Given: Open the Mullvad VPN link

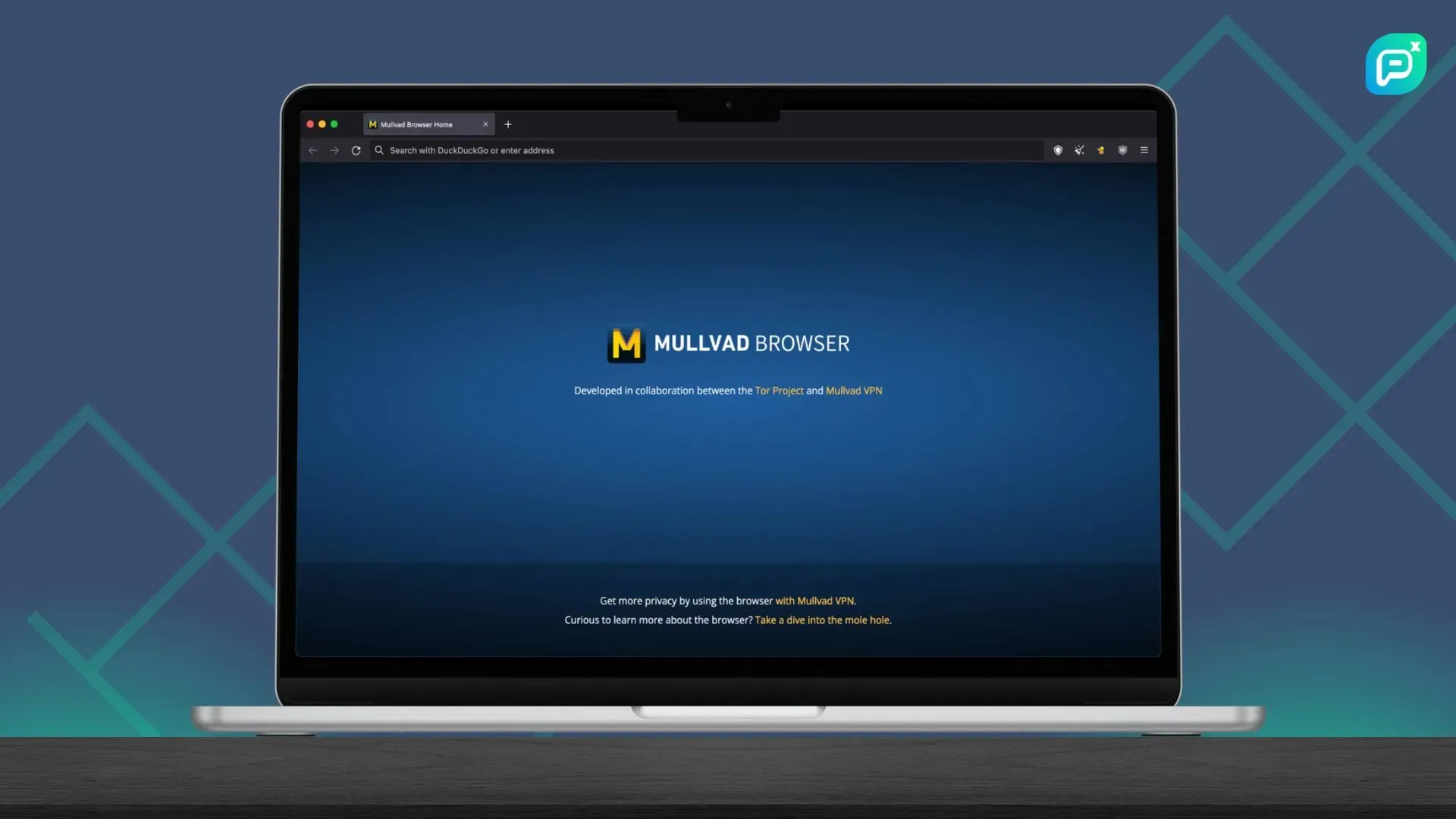Looking at the screenshot, I should tap(854, 391).
